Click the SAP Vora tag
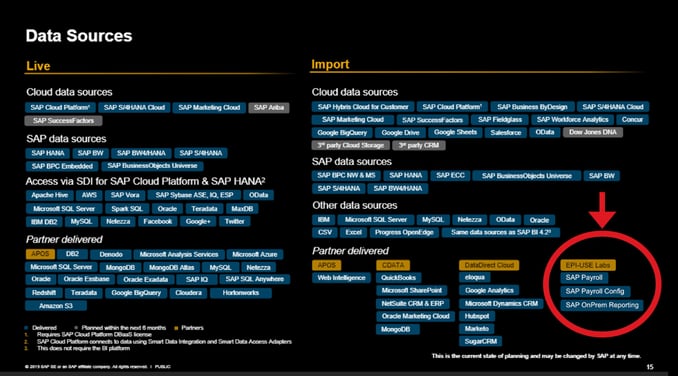 (x=125, y=195)
